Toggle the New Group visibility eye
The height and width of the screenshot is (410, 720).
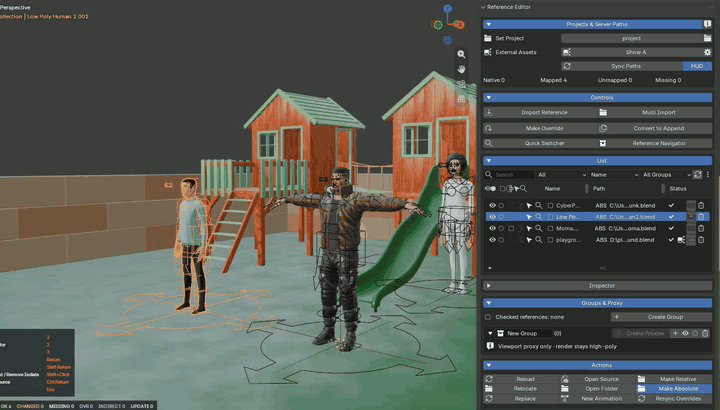click(685, 333)
